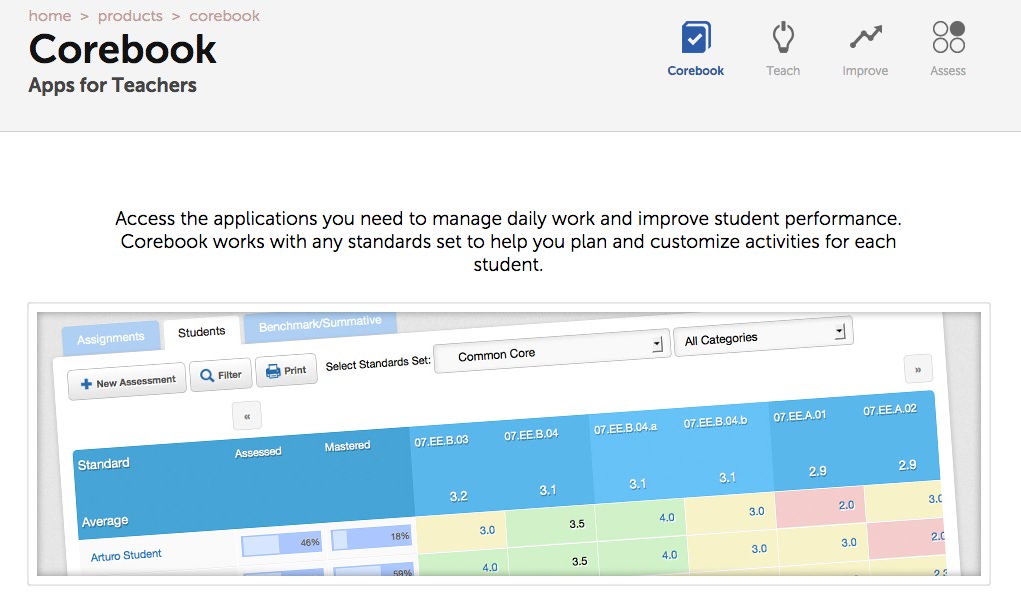The image size is (1021, 601).
Task: Select the 07.EE.B.04 standard column header
Action: (531, 434)
